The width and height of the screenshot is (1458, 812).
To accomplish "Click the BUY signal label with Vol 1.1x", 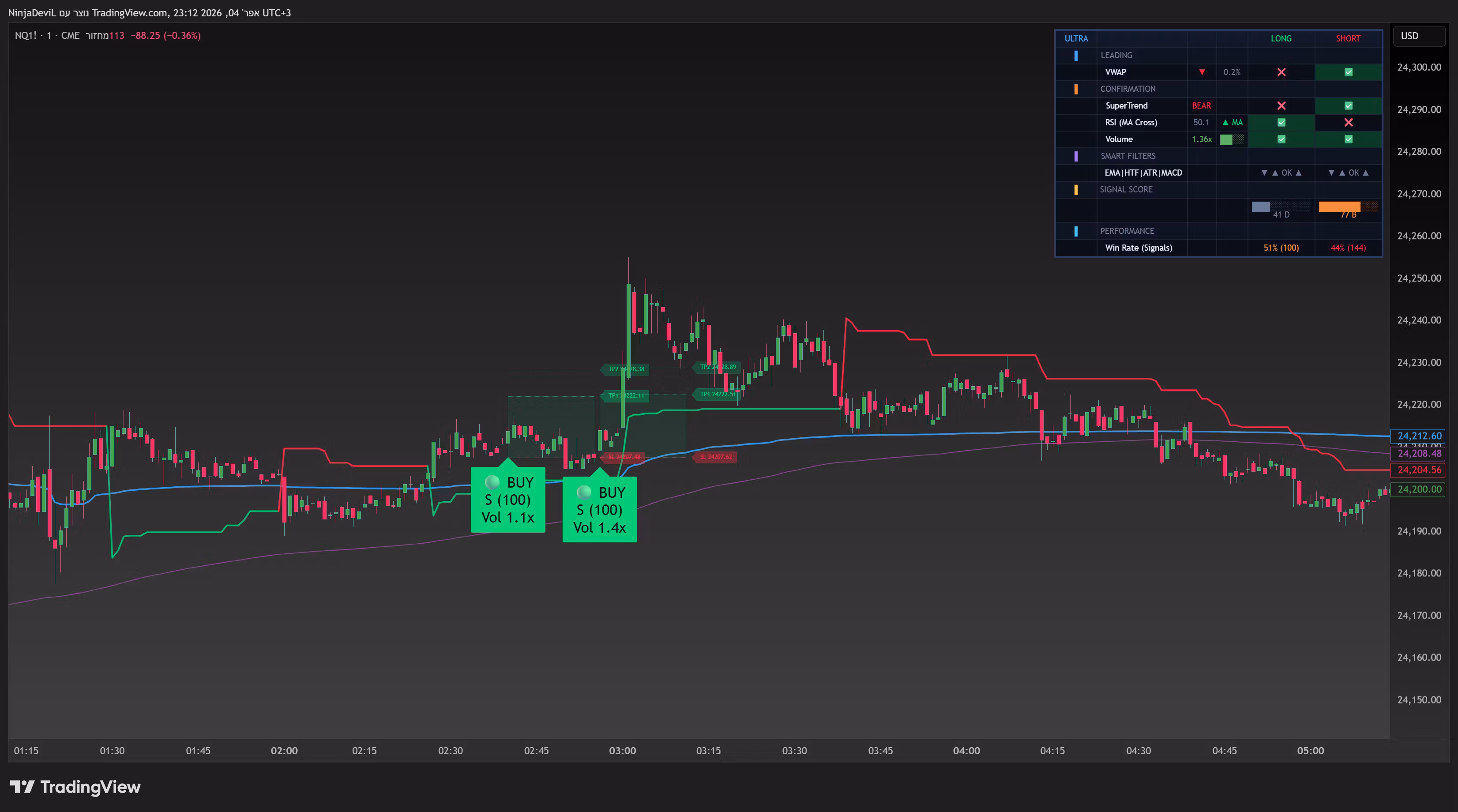I will coord(507,500).
